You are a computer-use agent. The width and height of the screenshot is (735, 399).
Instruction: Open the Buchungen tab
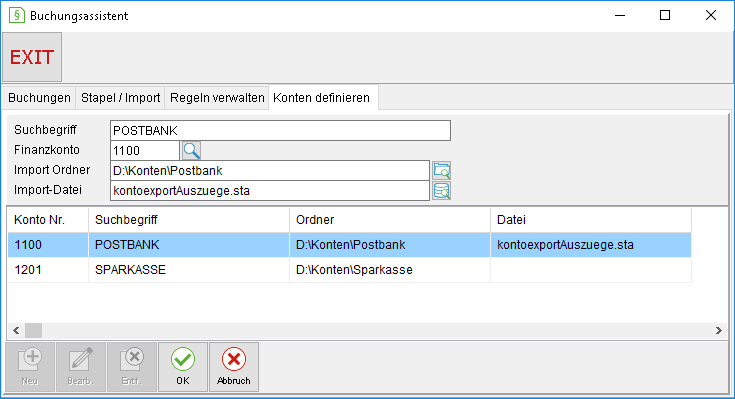[39, 98]
